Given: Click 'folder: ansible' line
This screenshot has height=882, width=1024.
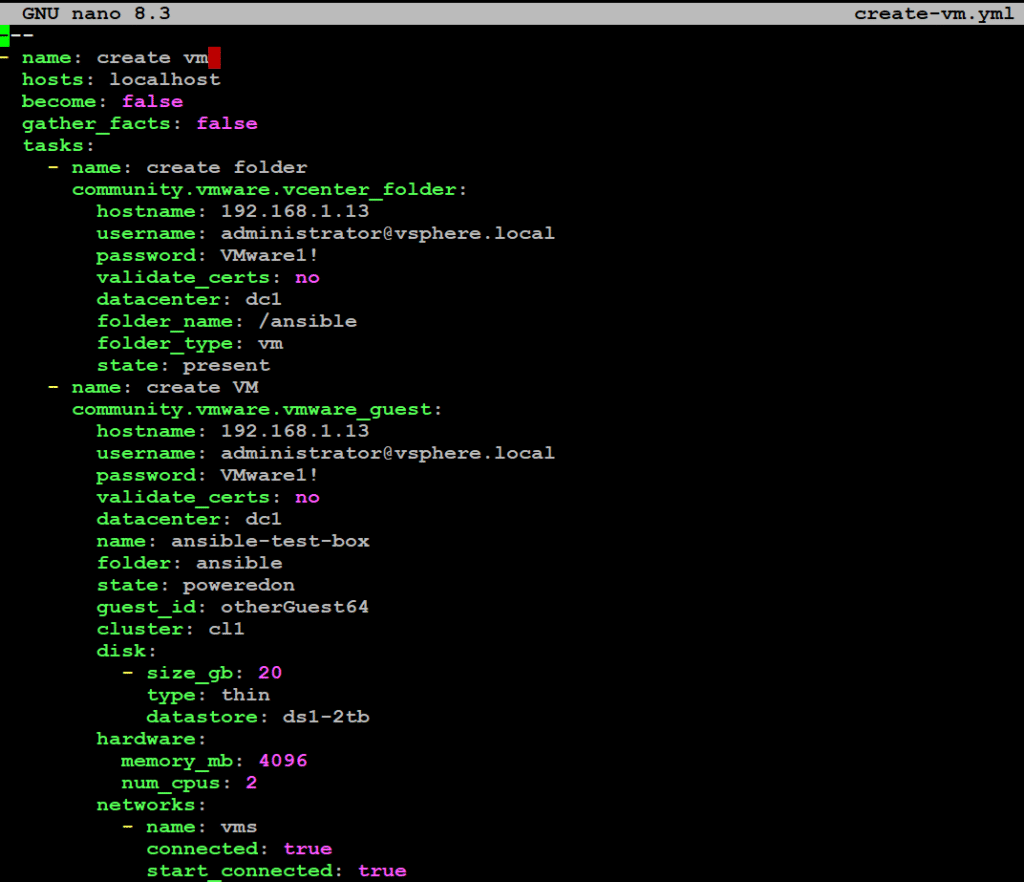Looking at the screenshot, I should point(189,563).
